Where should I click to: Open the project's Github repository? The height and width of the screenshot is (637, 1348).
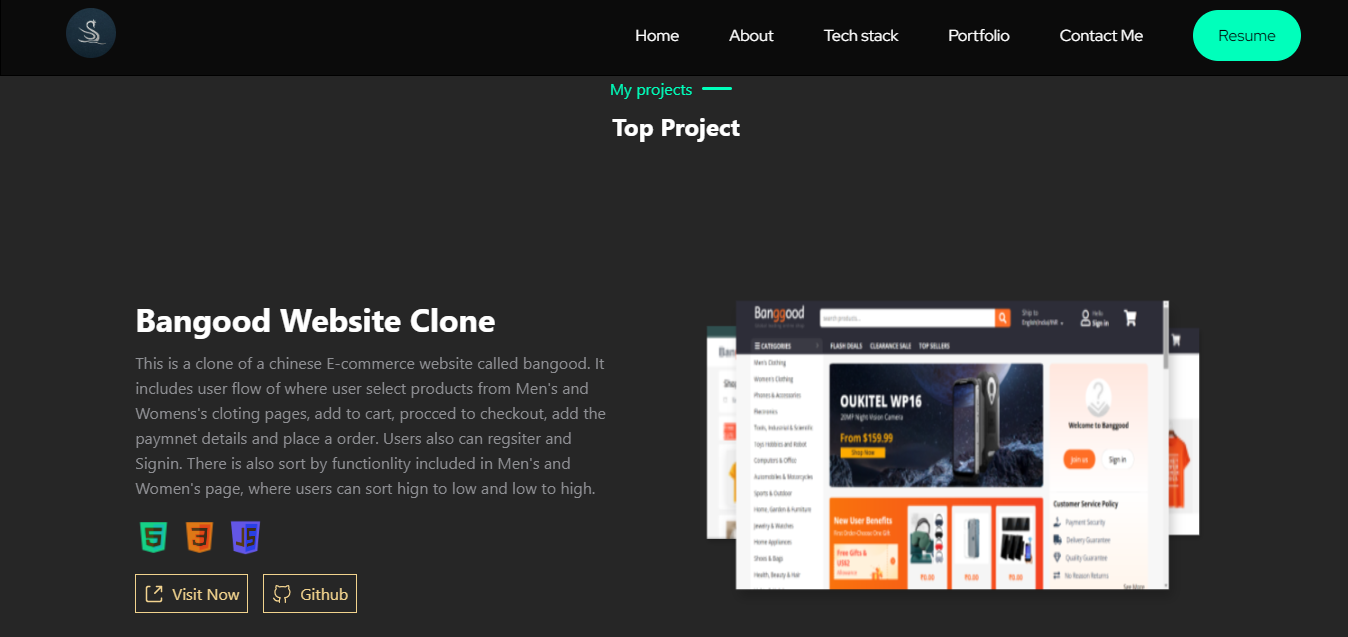pyautogui.click(x=310, y=593)
